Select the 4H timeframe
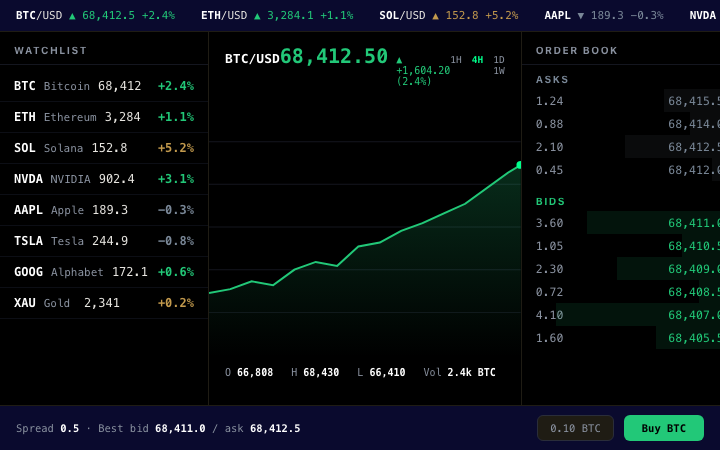 pyautogui.click(x=478, y=60)
